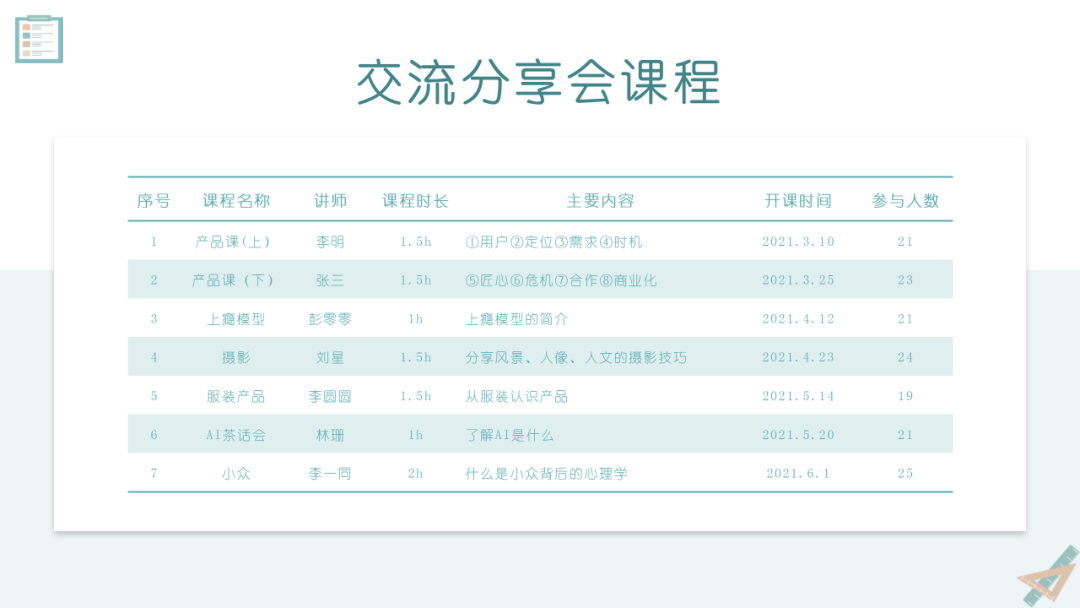Click the 2h duration cell in row 7
The width and height of the screenshot is (1080, 608).
coord(415,472)
